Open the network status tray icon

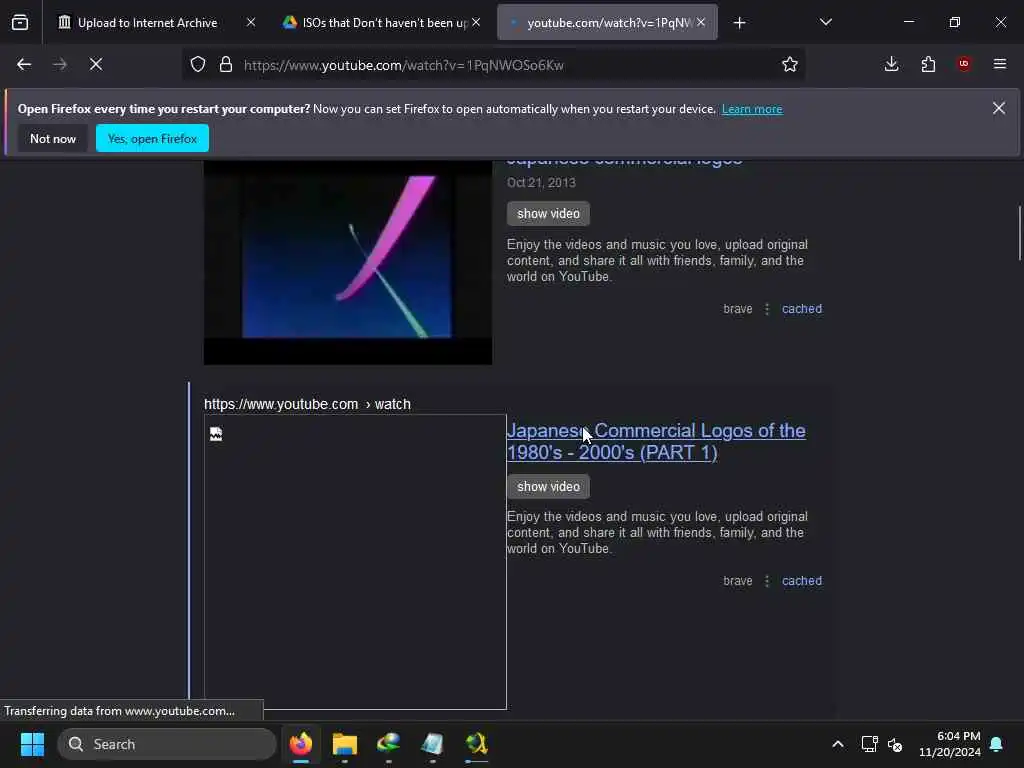pyautogui.click(x=869, y=744)
